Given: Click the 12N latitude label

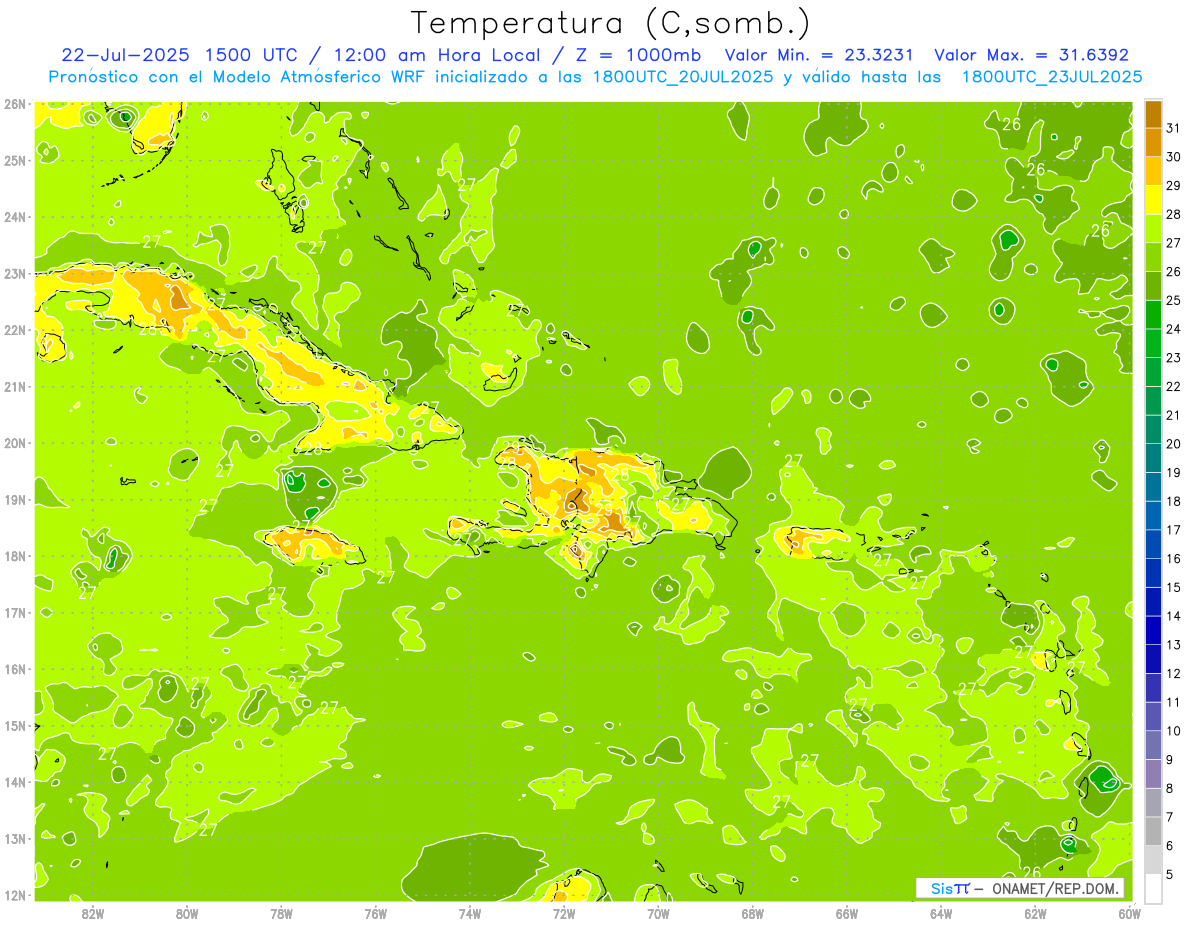Looking at the screenshot, I should (x=14, y=894).
